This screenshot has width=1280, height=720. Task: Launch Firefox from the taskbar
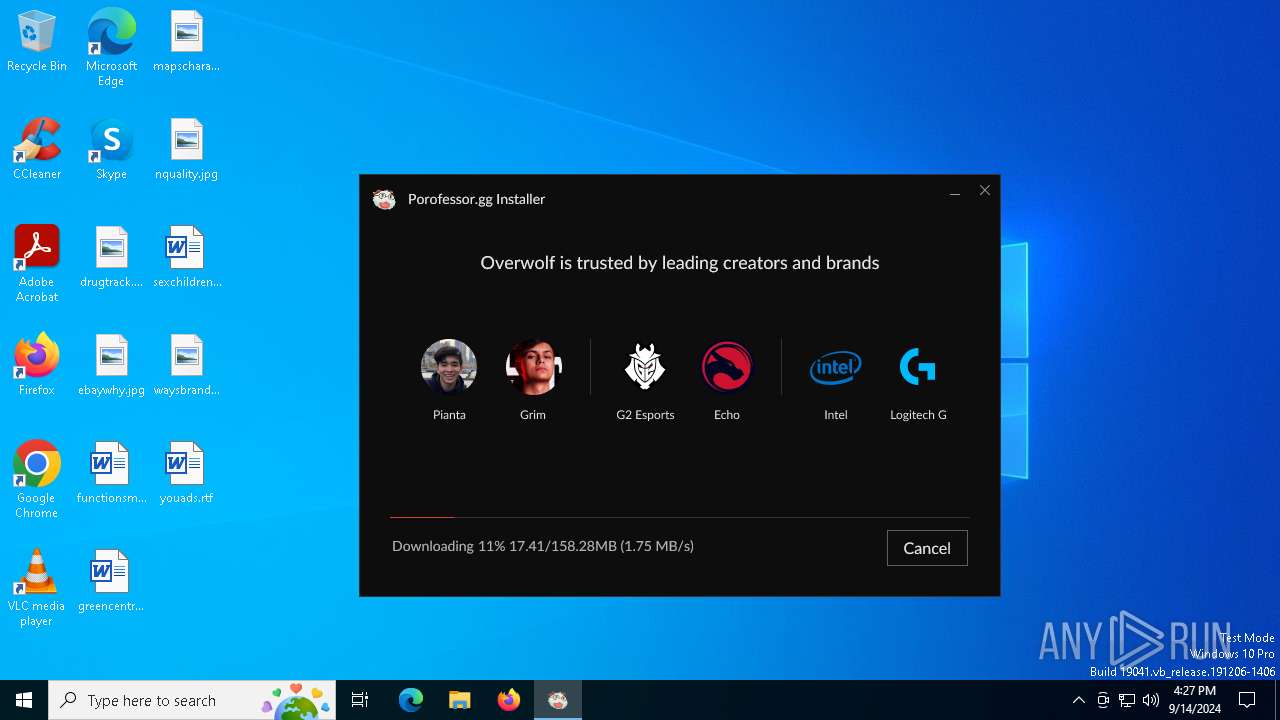point(509,700)
